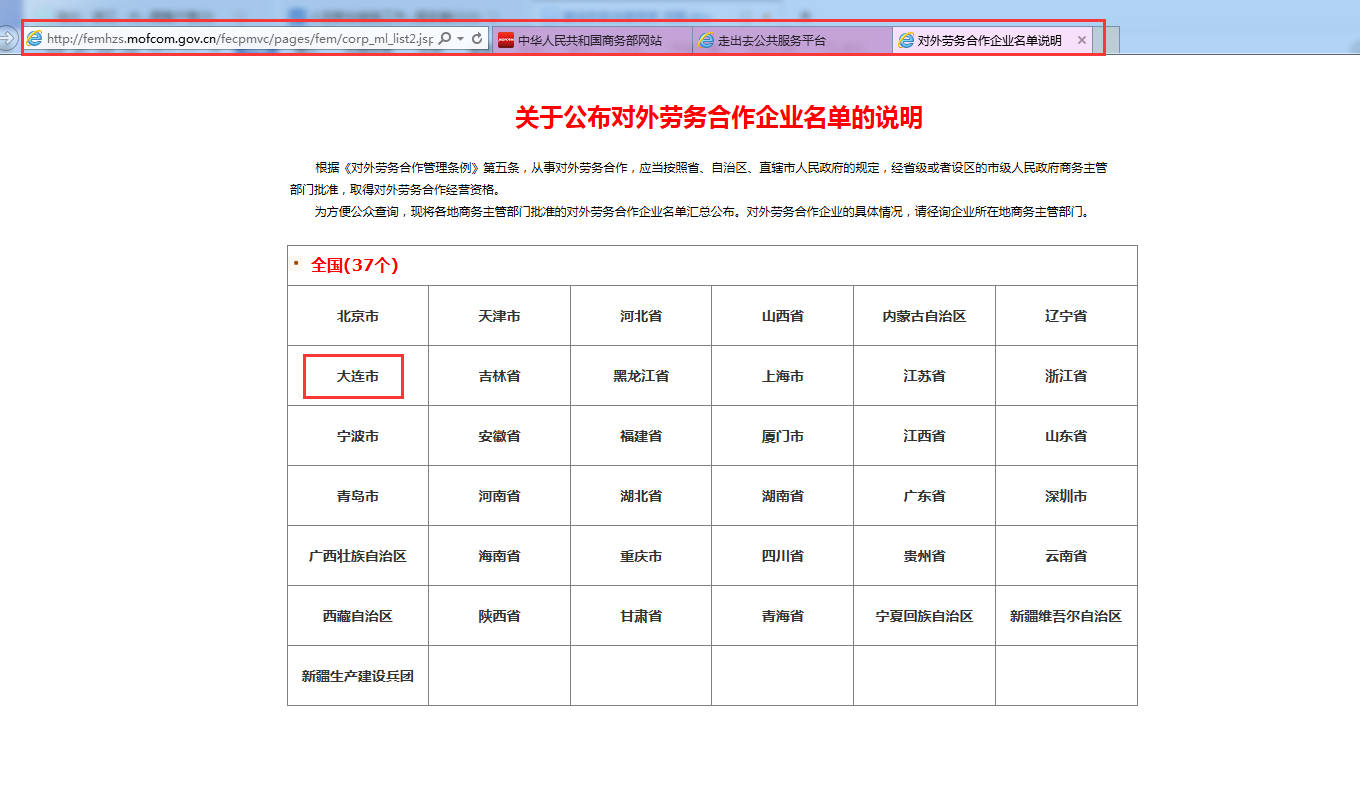Open the 北京市 enterprise list
The width and height of the screenshot is (1360, 811).
[x=357, y=316]
